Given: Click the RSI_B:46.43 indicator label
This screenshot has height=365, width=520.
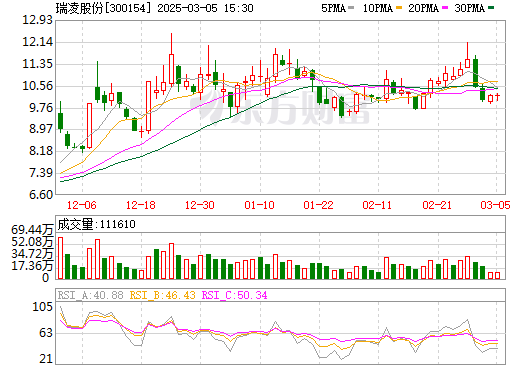Looking at the screenshot, I should click(162, 295).
